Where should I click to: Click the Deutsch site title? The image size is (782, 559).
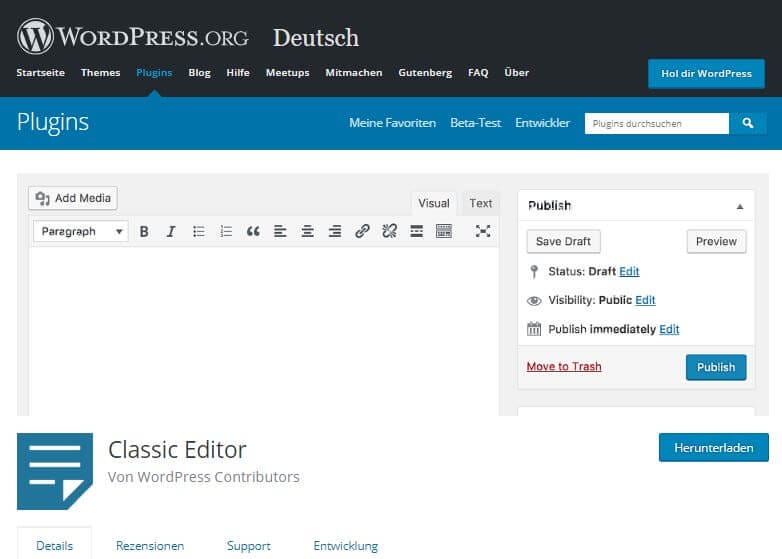316,38
